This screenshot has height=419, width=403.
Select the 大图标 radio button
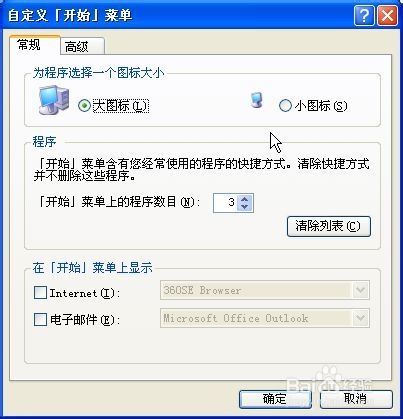(84, 106)
